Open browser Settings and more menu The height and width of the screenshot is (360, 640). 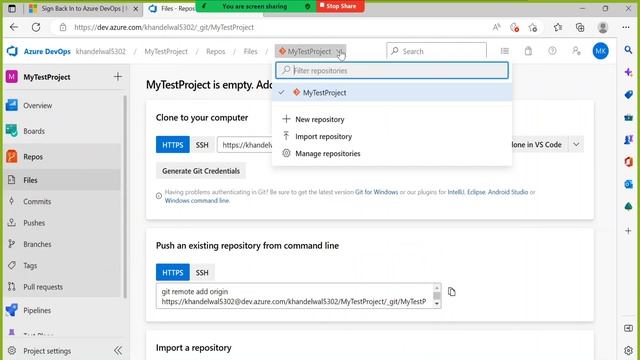[626, 27]
